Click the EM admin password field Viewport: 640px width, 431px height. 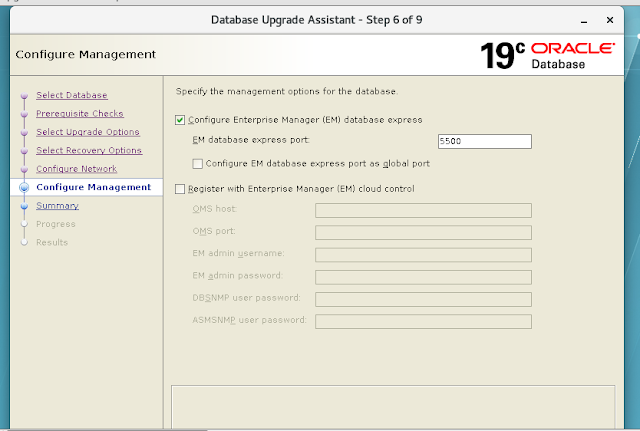pyautogui.click(x=423, y=277)
